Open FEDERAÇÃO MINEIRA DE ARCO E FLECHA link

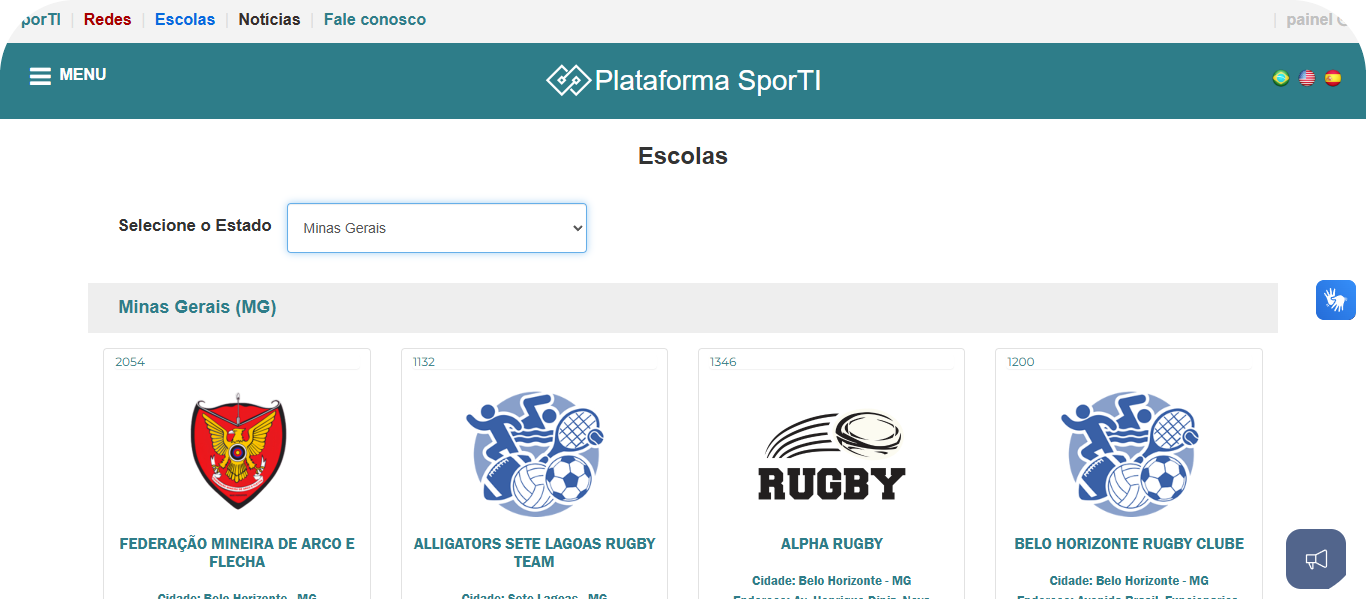pos(237,553)
